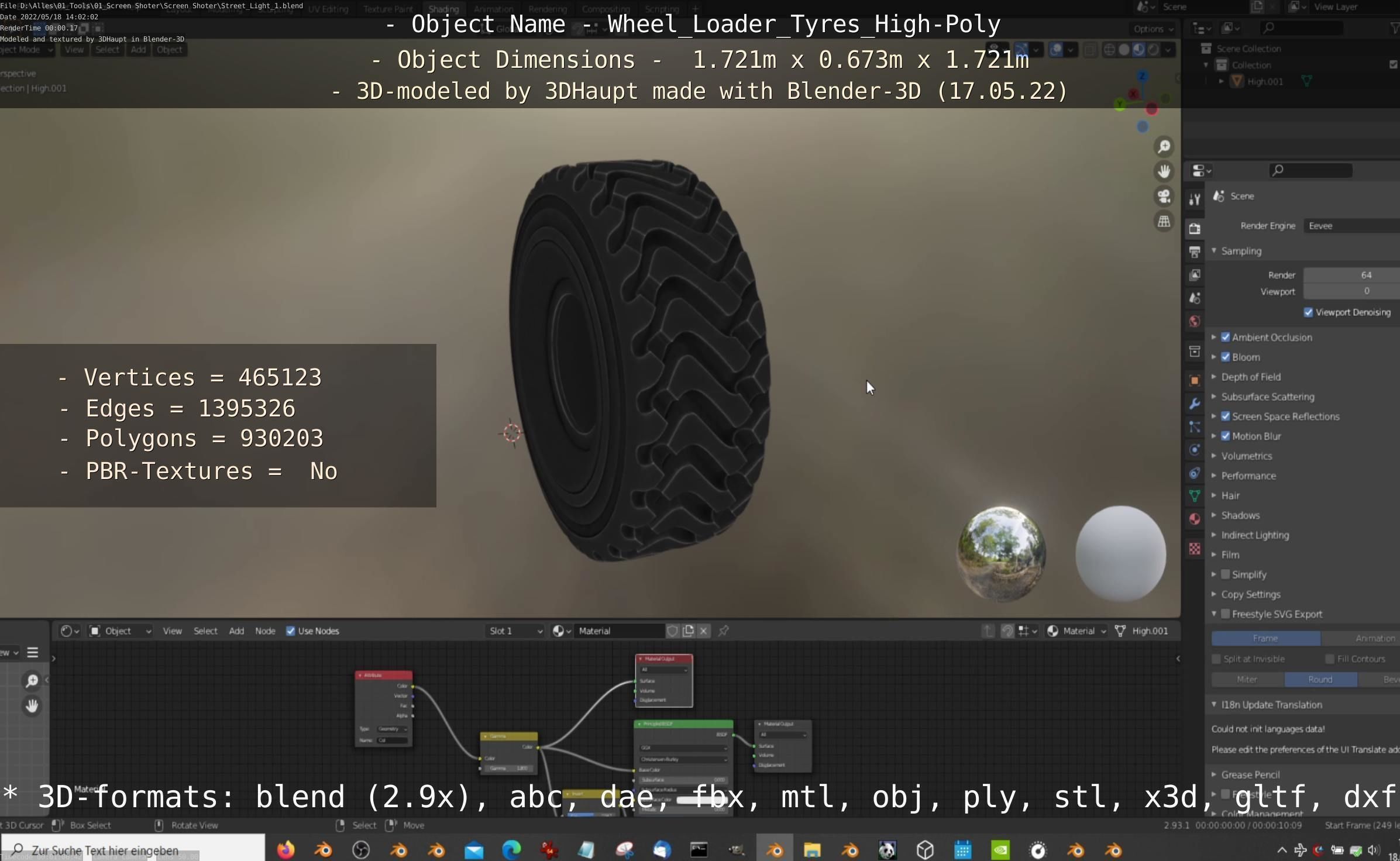
Task: Open the node editor View menu
Action: 172,631
